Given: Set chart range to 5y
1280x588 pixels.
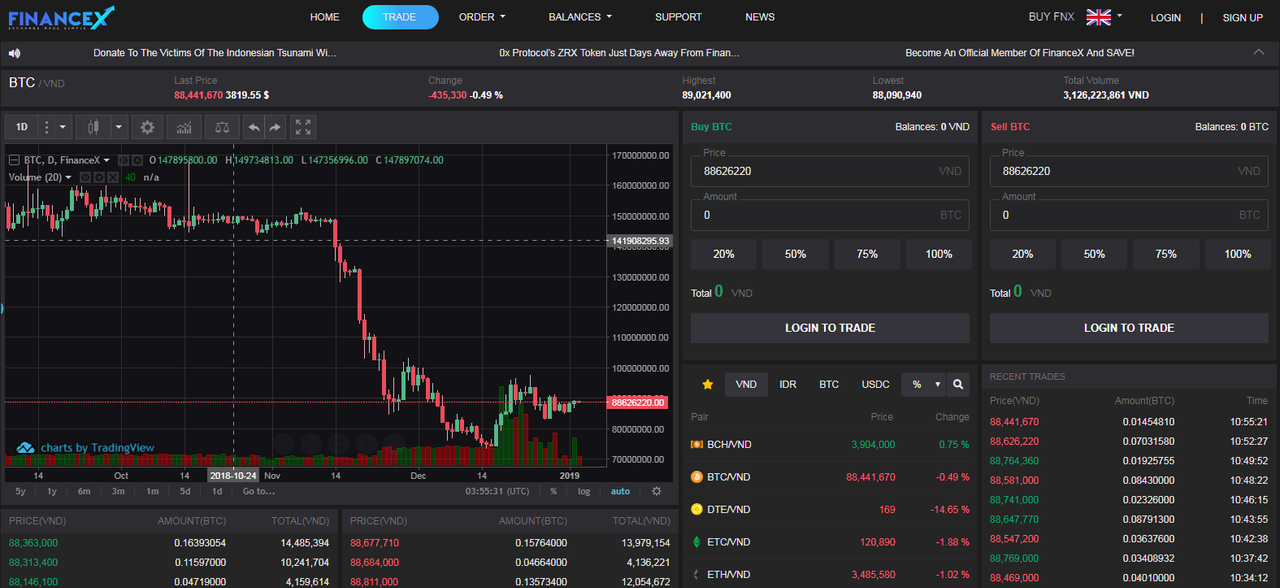Looking at the screenshot, I should [20, 491].
